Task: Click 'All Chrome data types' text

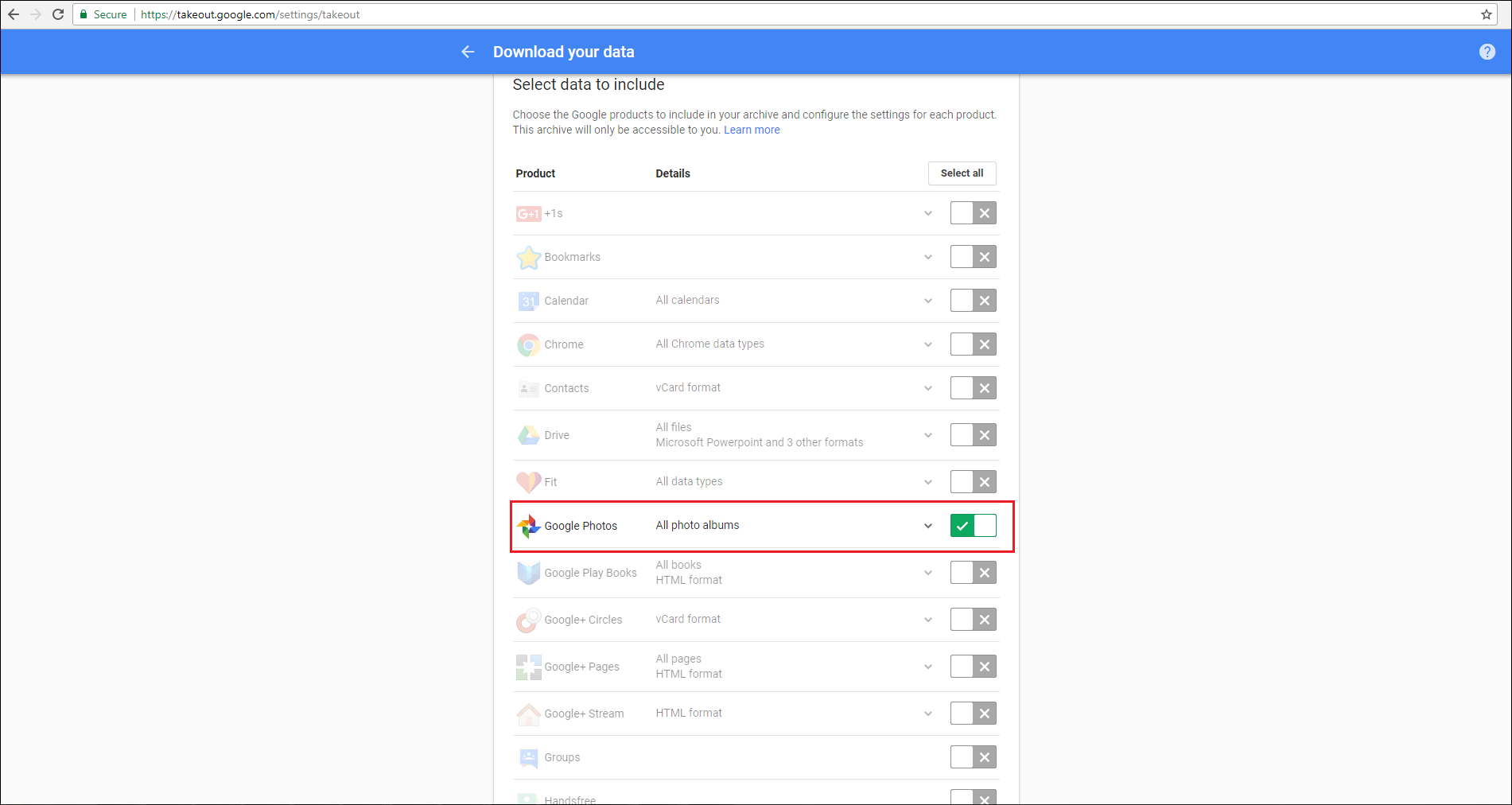Action: (709, 344)
